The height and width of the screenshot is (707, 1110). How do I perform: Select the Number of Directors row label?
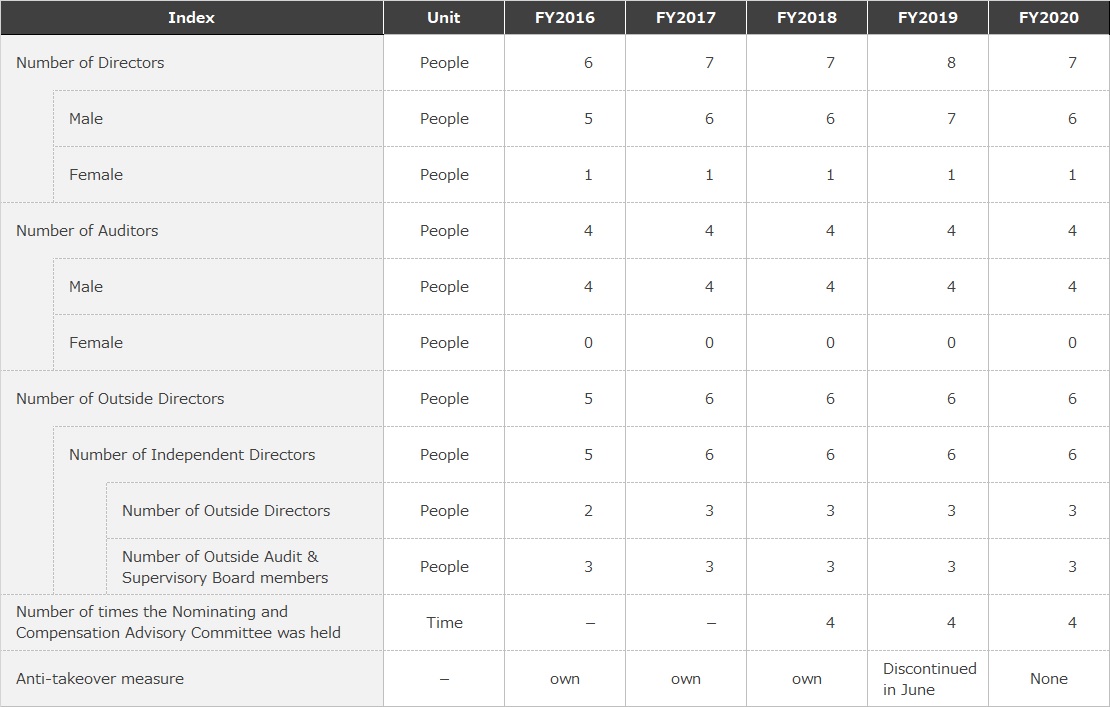(90, 62)
